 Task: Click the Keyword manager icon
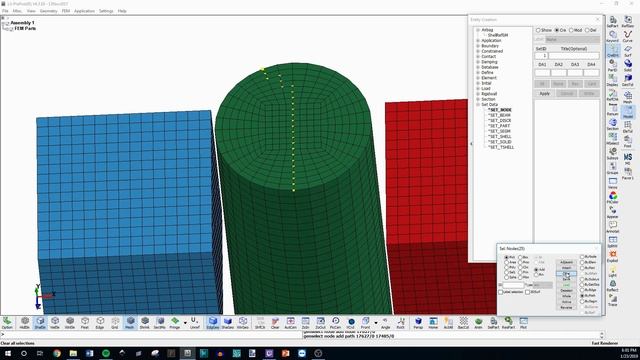point(613,37)
